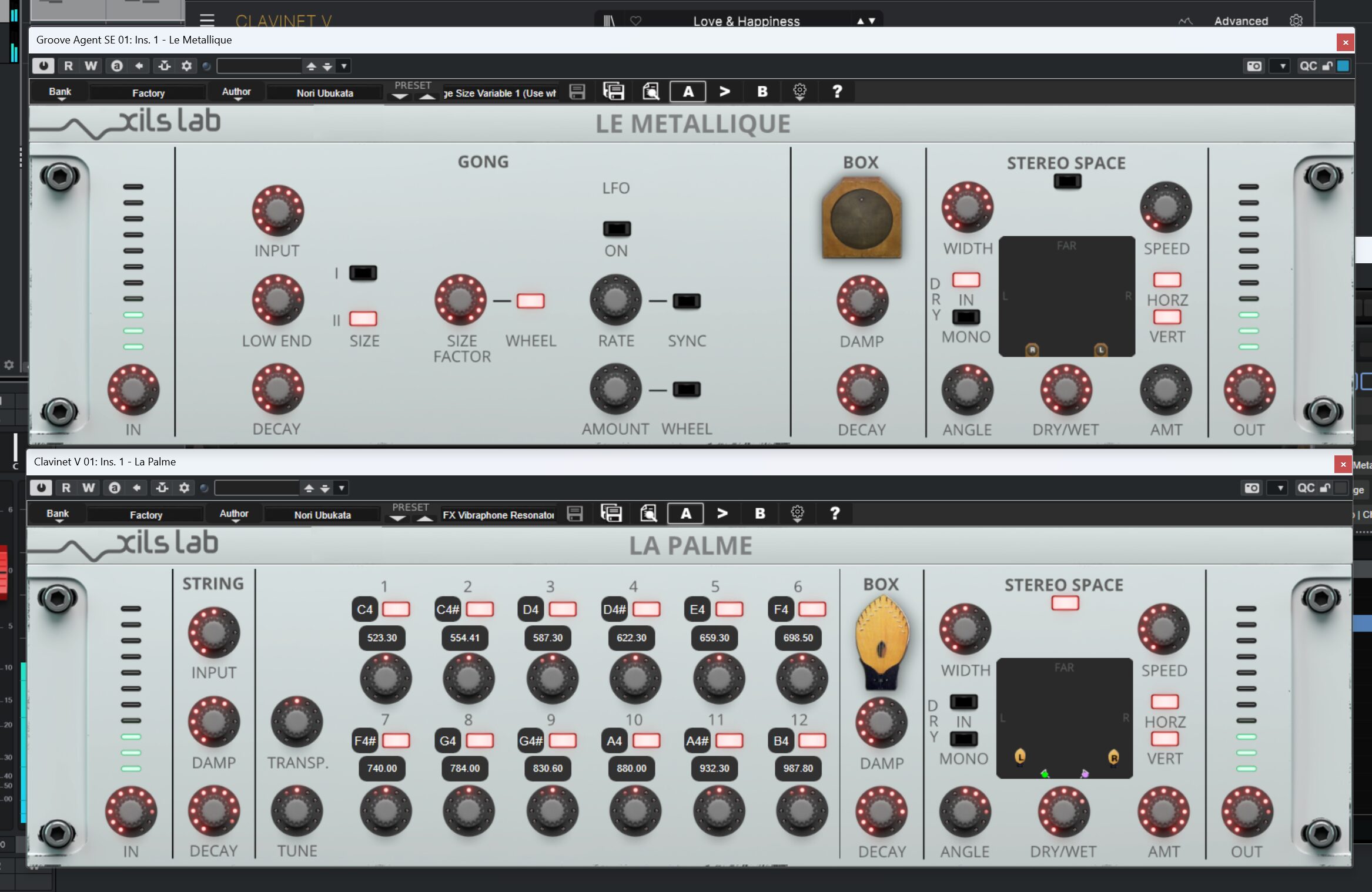Open snapshot dropdown arrow in La Palme header
1372x892 pixels.
coord(1280,488)
